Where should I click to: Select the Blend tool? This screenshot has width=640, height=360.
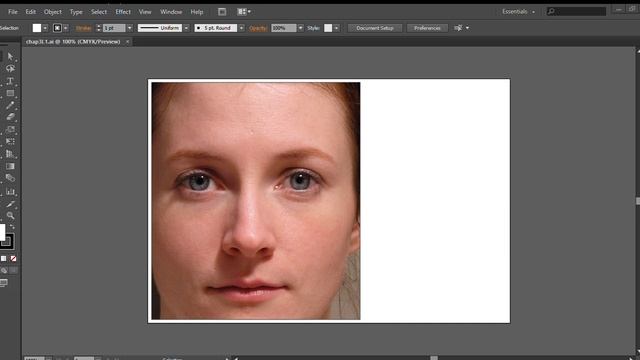pos(10,178)
